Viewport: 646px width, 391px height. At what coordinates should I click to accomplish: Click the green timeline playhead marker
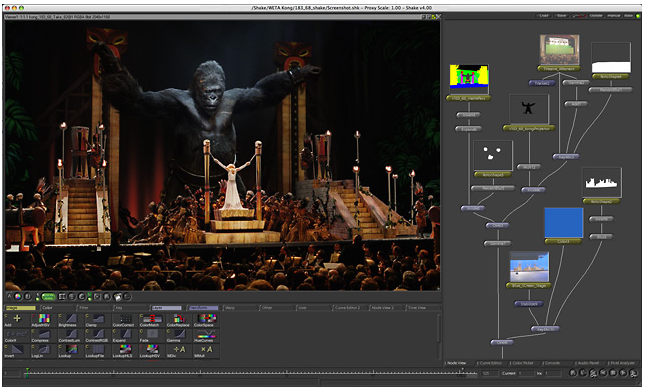tap(27, 372)
